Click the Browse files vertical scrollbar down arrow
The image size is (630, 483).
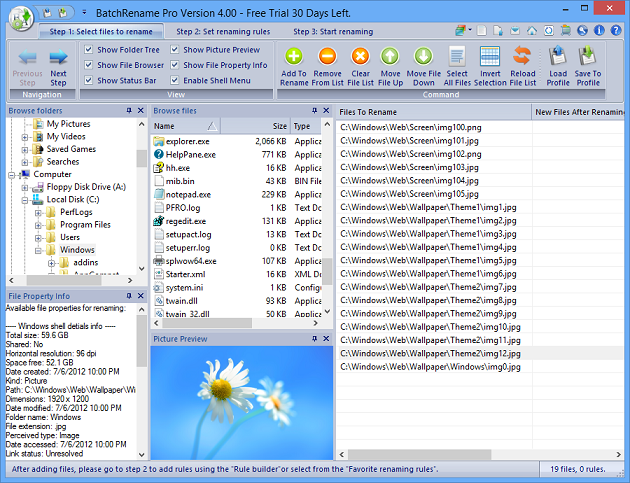point(327,311)
